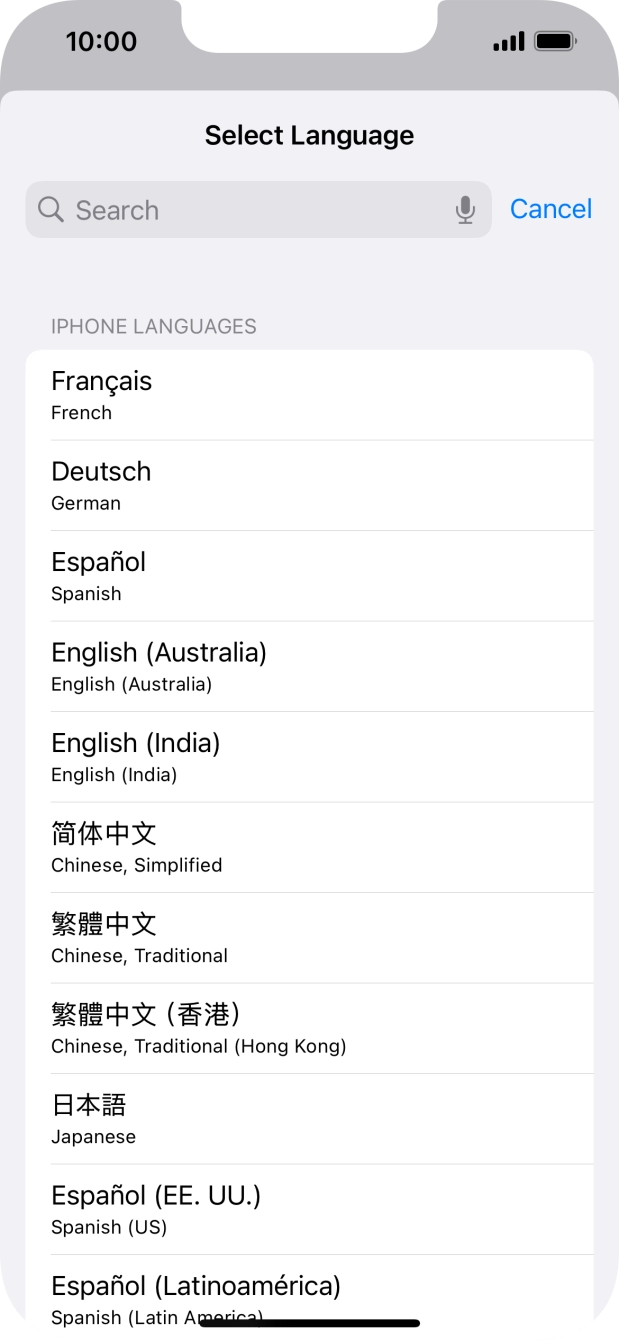Tap the battery indicator in status bar

[556, 41]
